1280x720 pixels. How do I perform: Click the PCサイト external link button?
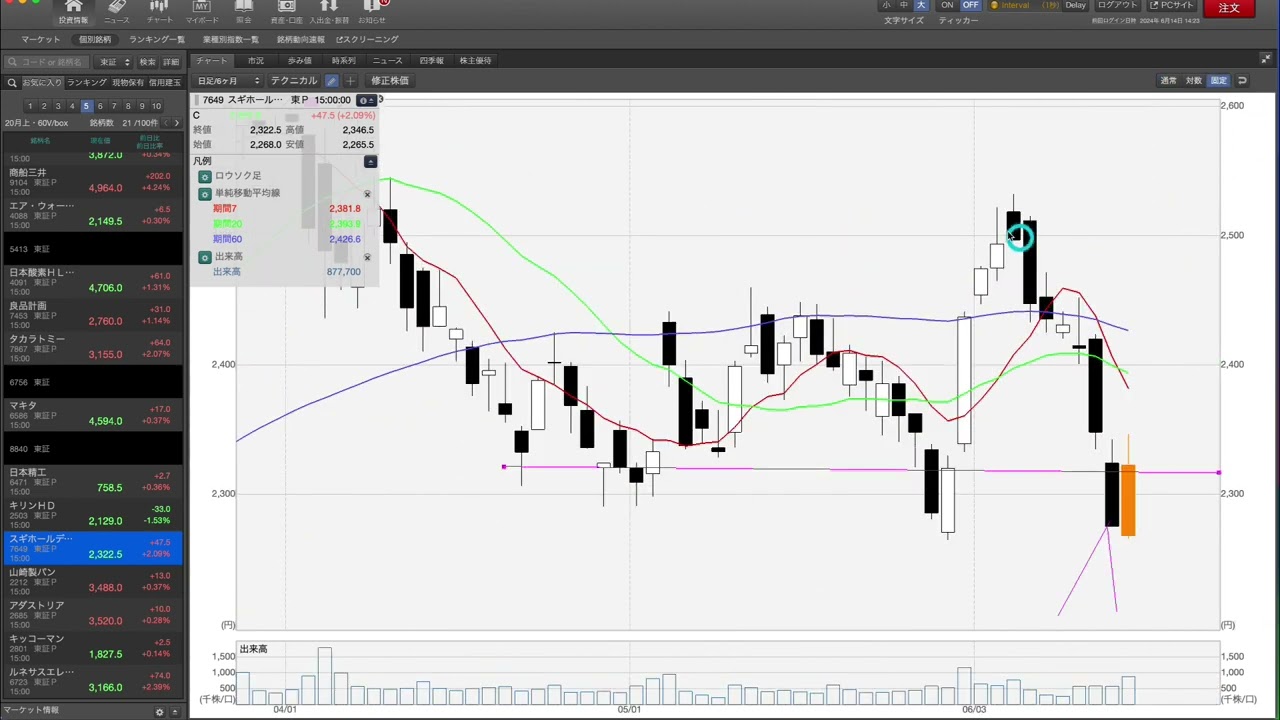[x=1171, y=5]
